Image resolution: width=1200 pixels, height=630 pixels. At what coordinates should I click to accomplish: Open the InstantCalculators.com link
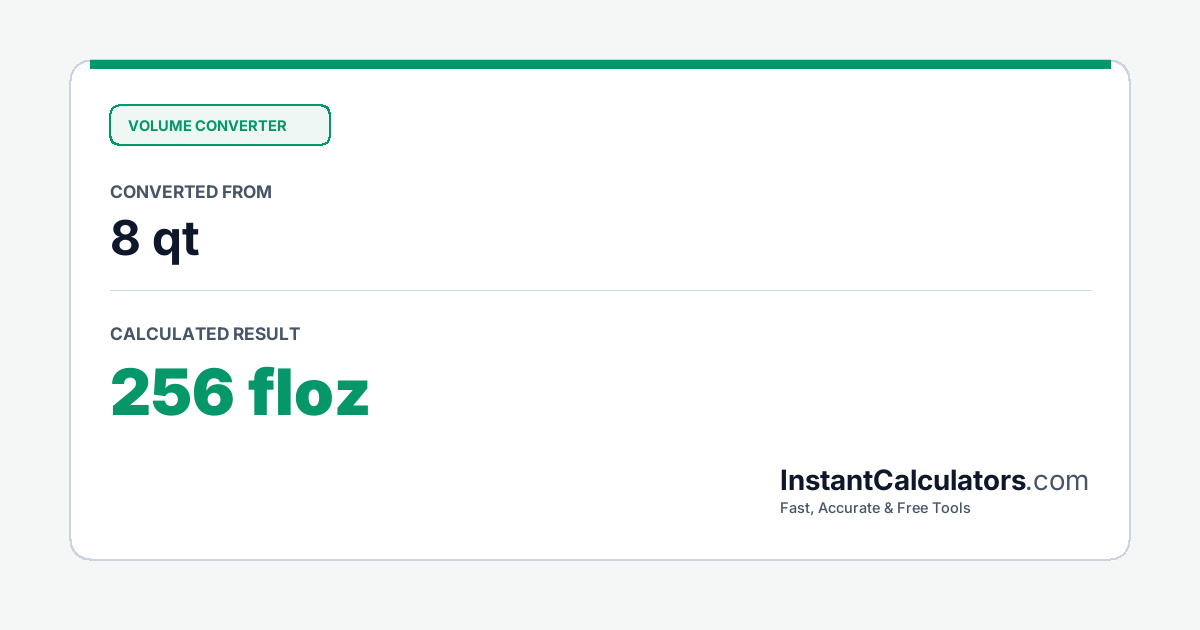click(x=934, y=481)
